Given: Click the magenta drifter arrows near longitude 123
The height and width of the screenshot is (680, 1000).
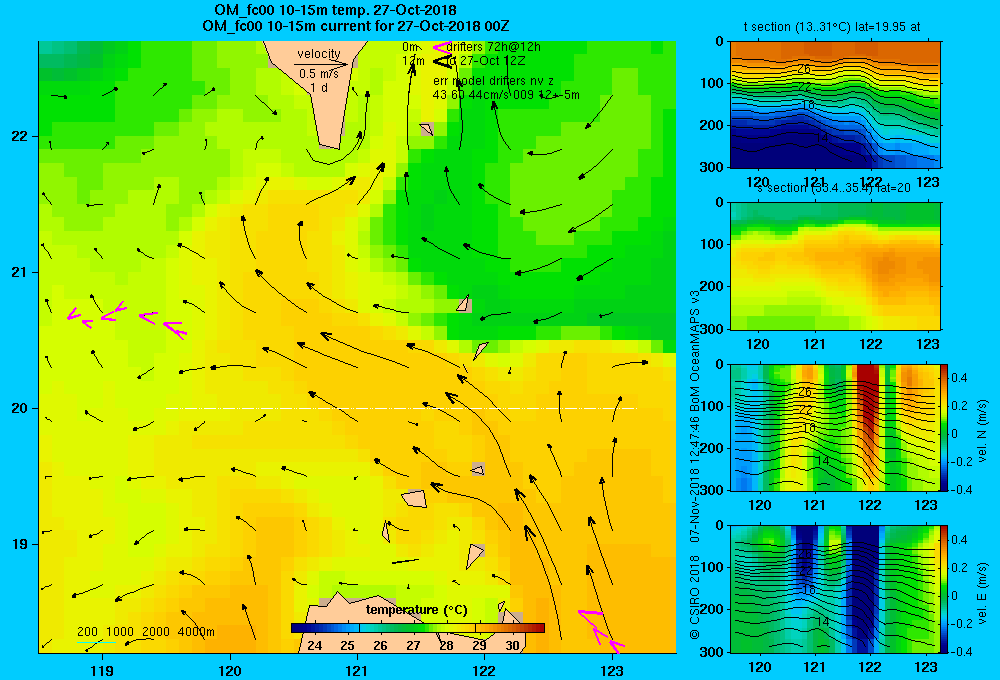Looking at the screenshot, I should click(x=601, y=630).
